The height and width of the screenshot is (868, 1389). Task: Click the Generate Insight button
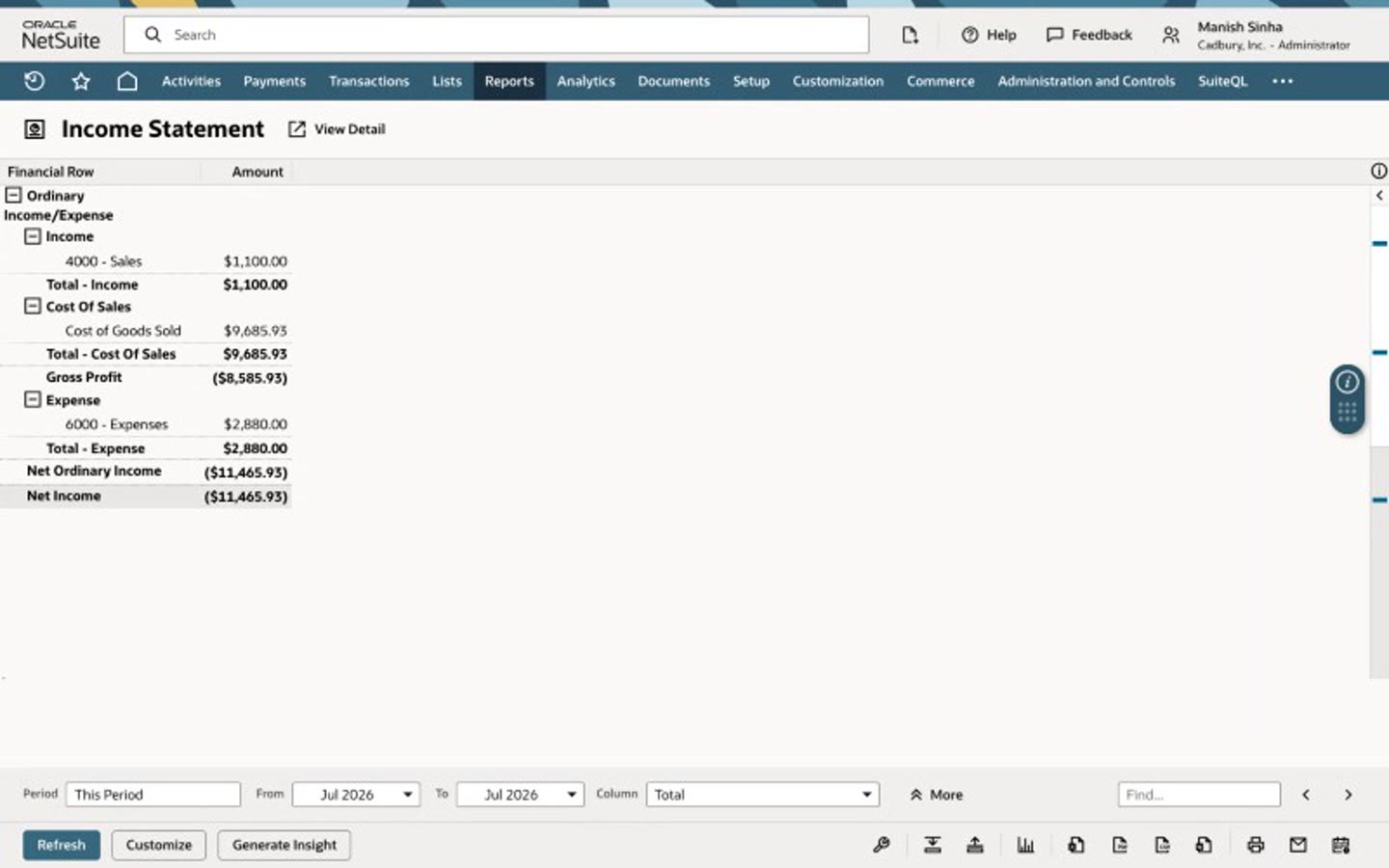pos(285,845)
